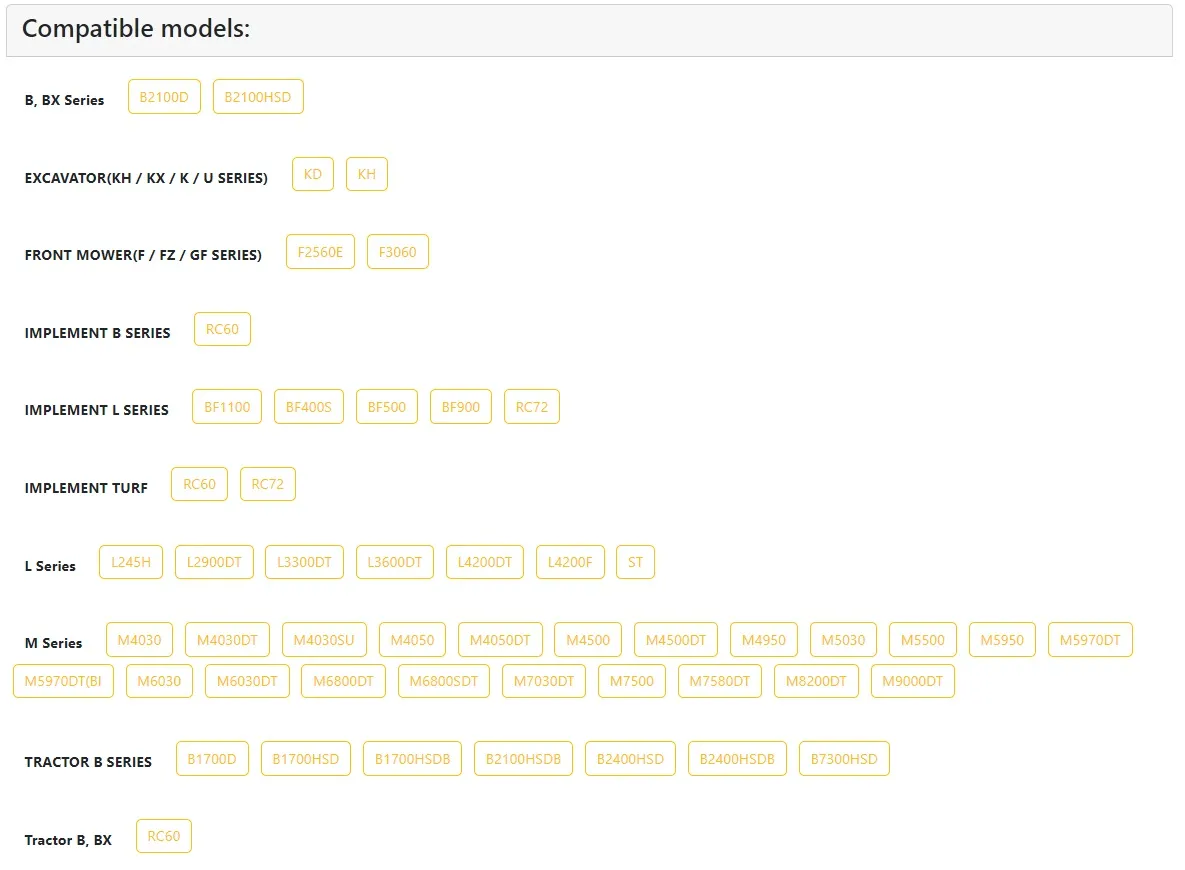
Task: Select the M6800SDT model tag
Action: pyautogui.click(x=444, y=680)
